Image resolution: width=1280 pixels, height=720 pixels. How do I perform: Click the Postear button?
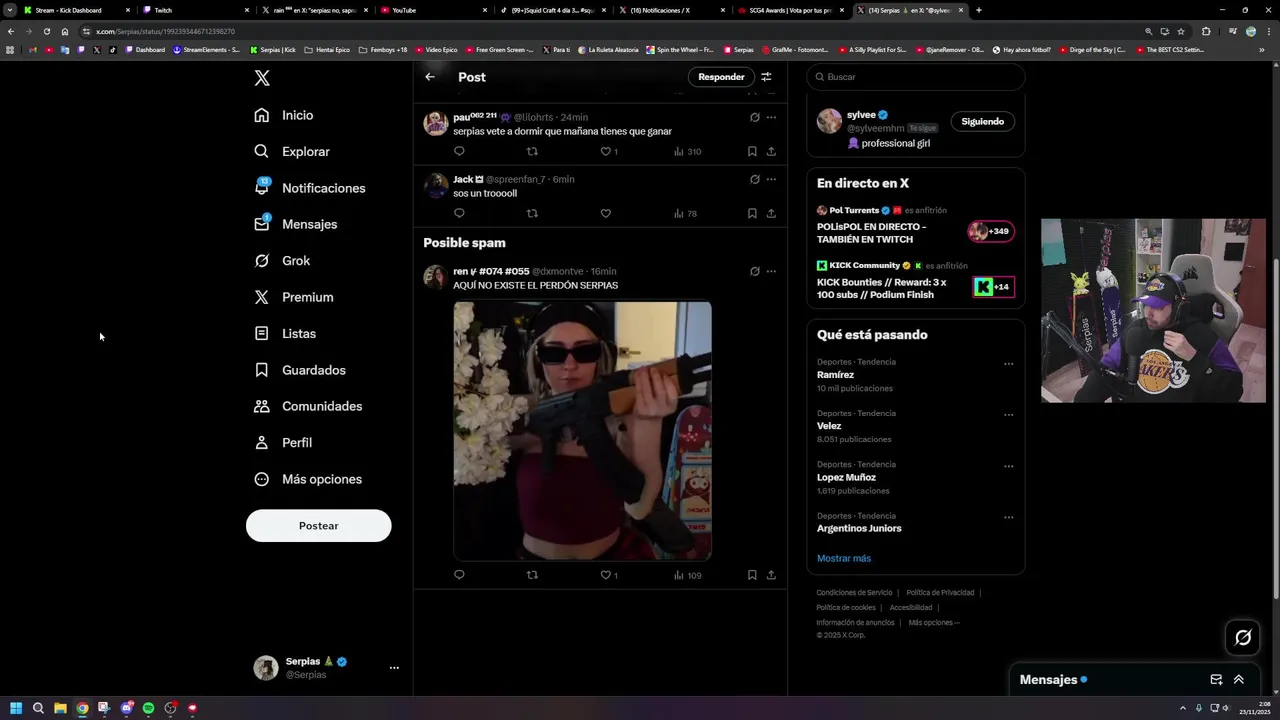pos(318,526)
